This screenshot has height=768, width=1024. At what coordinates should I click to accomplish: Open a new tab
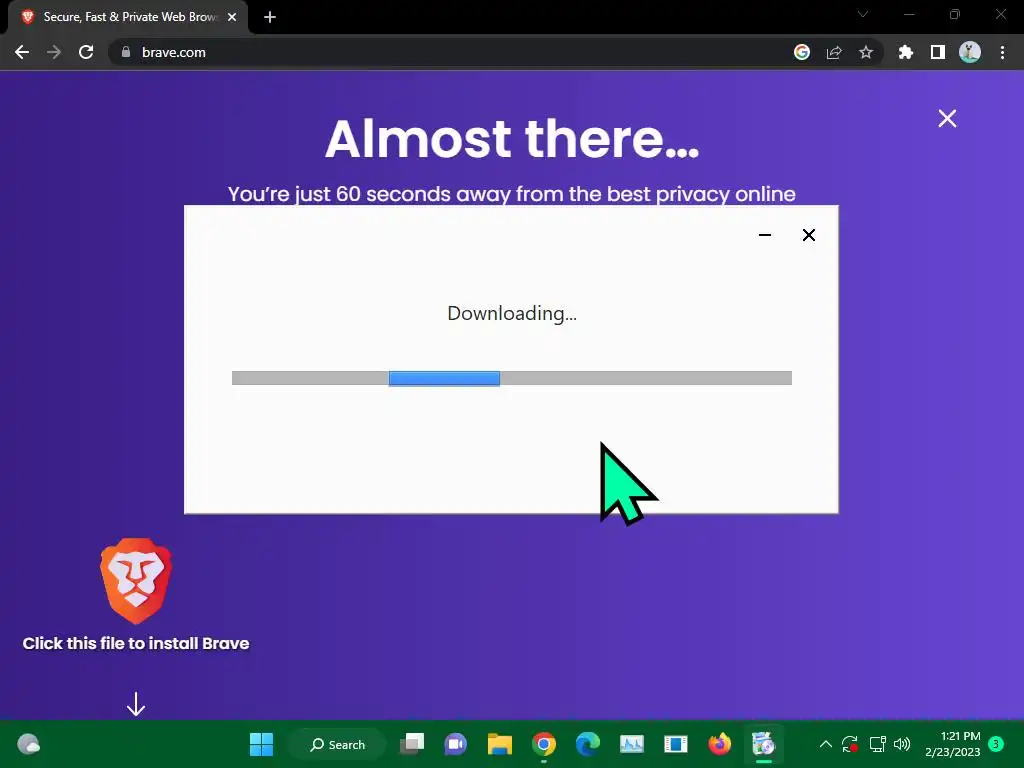(270, 17)
